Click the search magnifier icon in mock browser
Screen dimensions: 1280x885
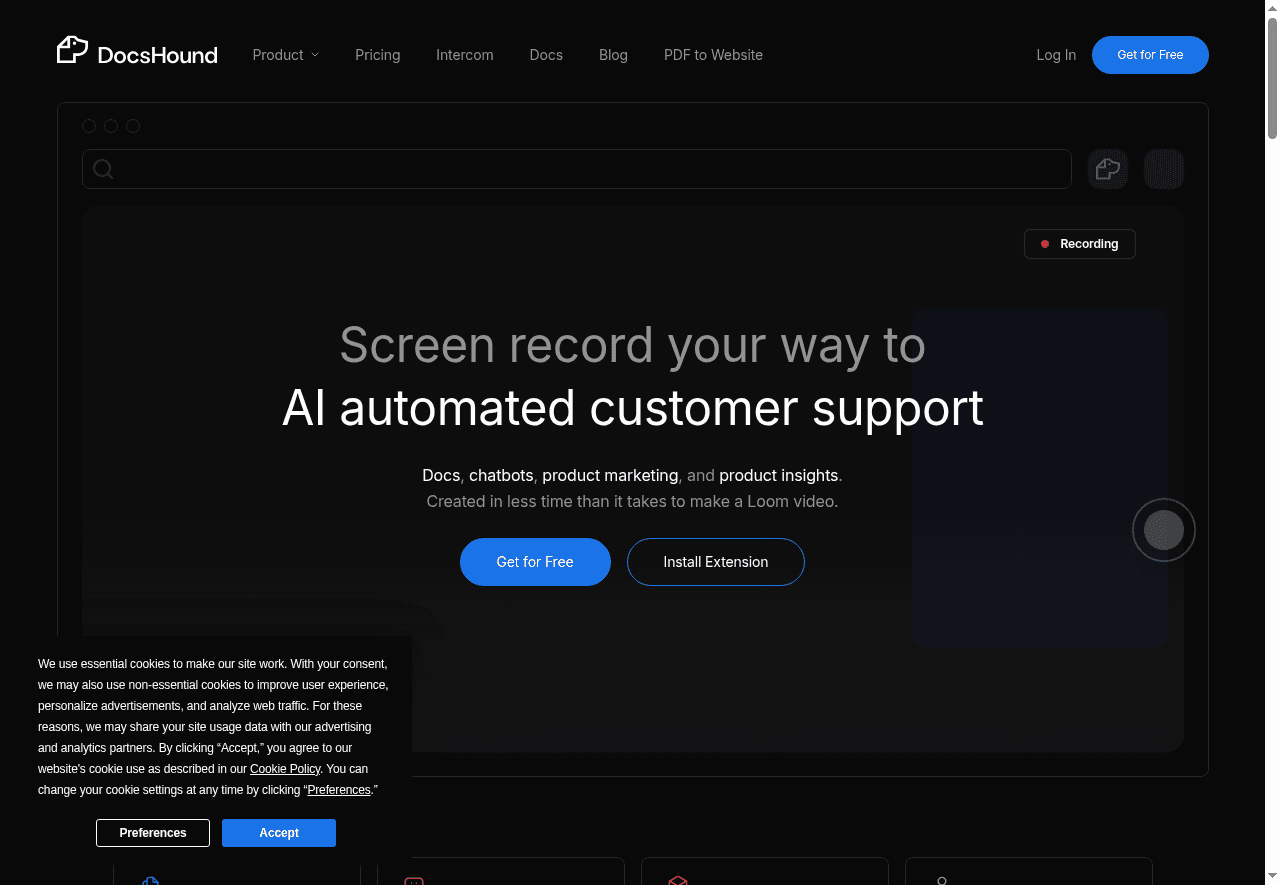tap(103, 169)
